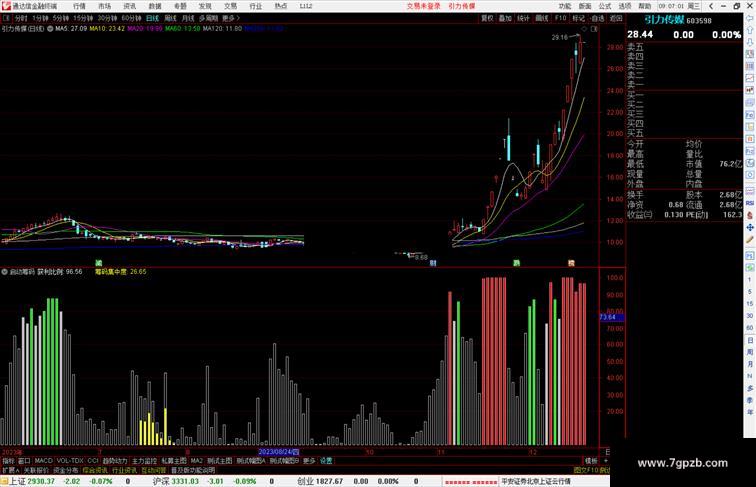This screenshot has width=756, height=487.
Task: Open the 行业资讯 tab
Action: pos(124,470)
